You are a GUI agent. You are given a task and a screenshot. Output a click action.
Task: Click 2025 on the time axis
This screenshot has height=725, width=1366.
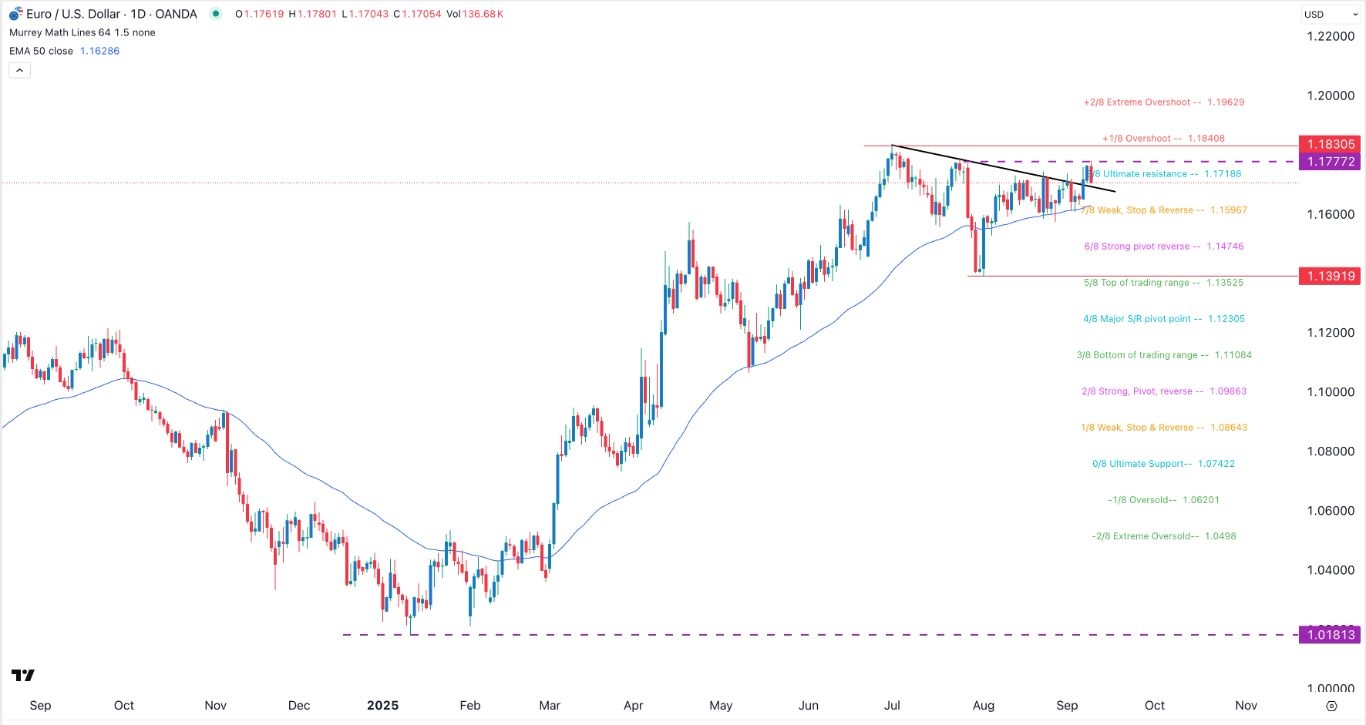click(383, 705)
